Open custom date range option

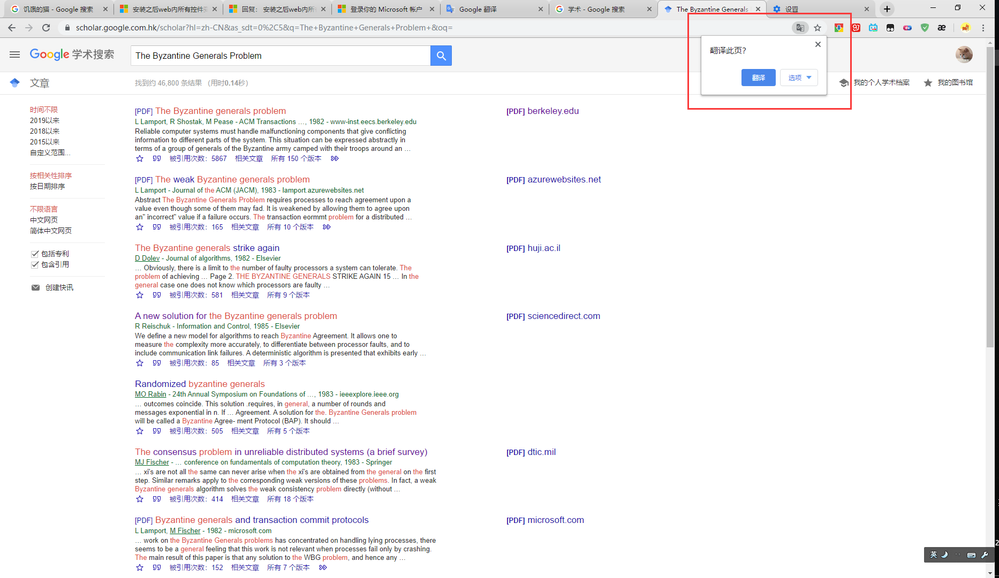(49, 152)
